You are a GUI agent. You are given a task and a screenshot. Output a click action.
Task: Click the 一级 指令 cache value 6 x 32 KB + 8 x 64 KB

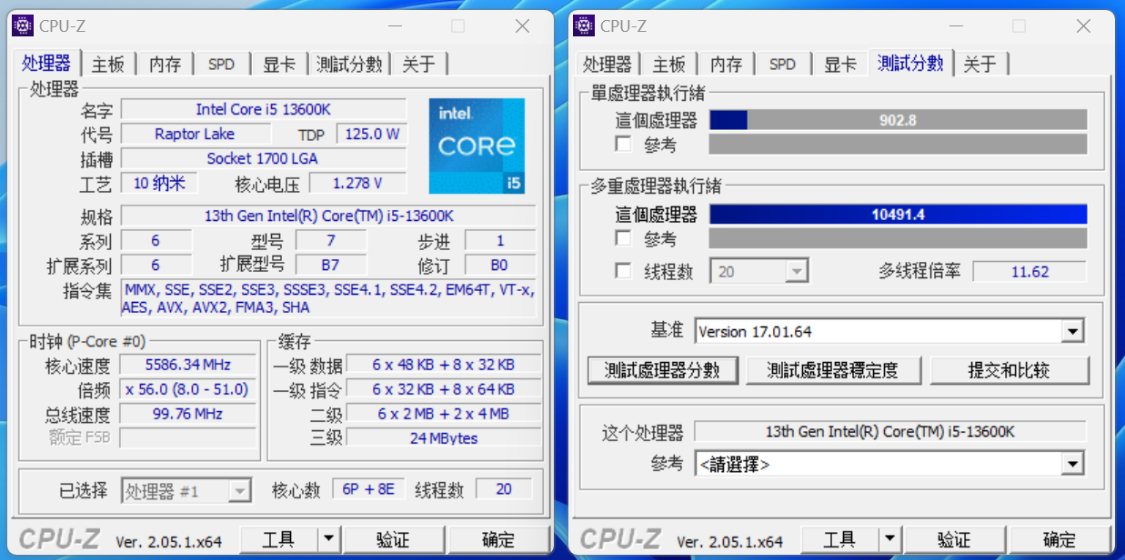(443, 389)
